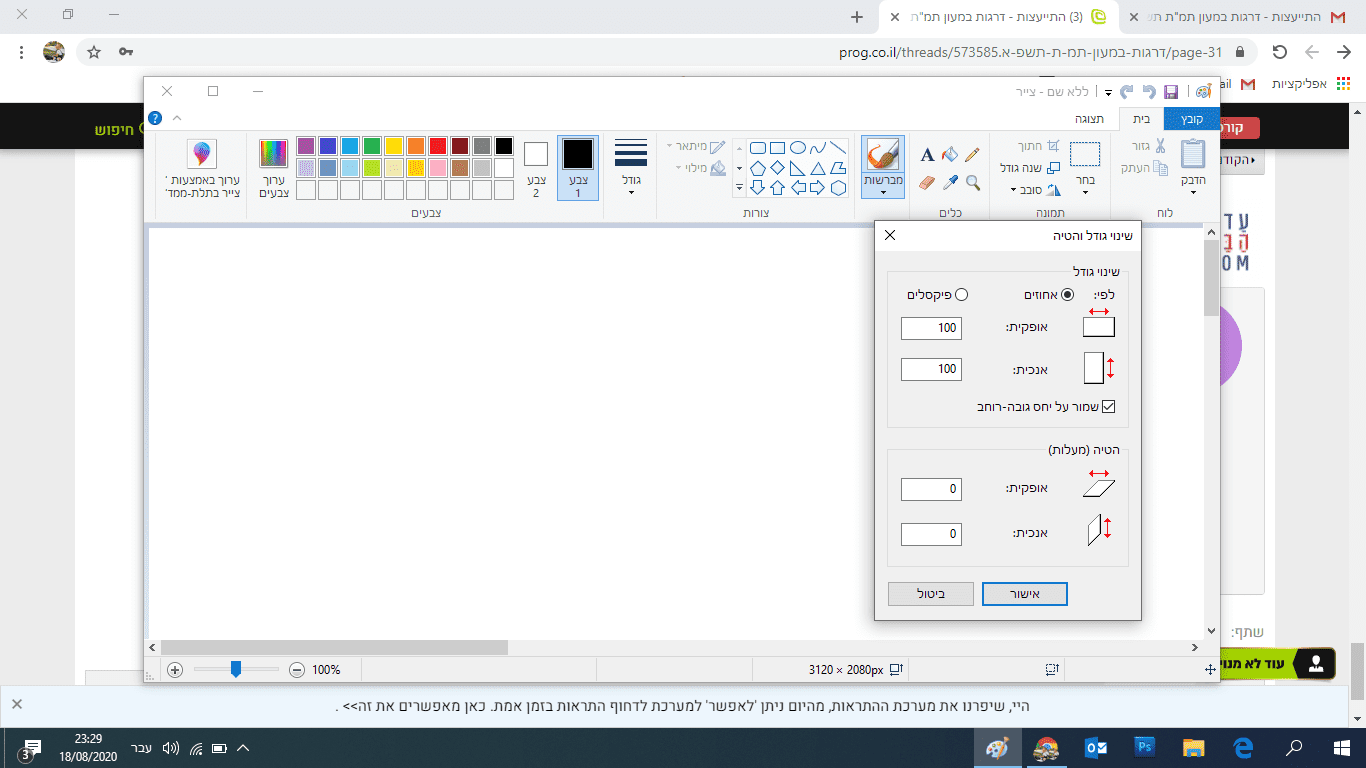
Task: Select the oval shape in the shapes gallery
Action: (798, 148)
